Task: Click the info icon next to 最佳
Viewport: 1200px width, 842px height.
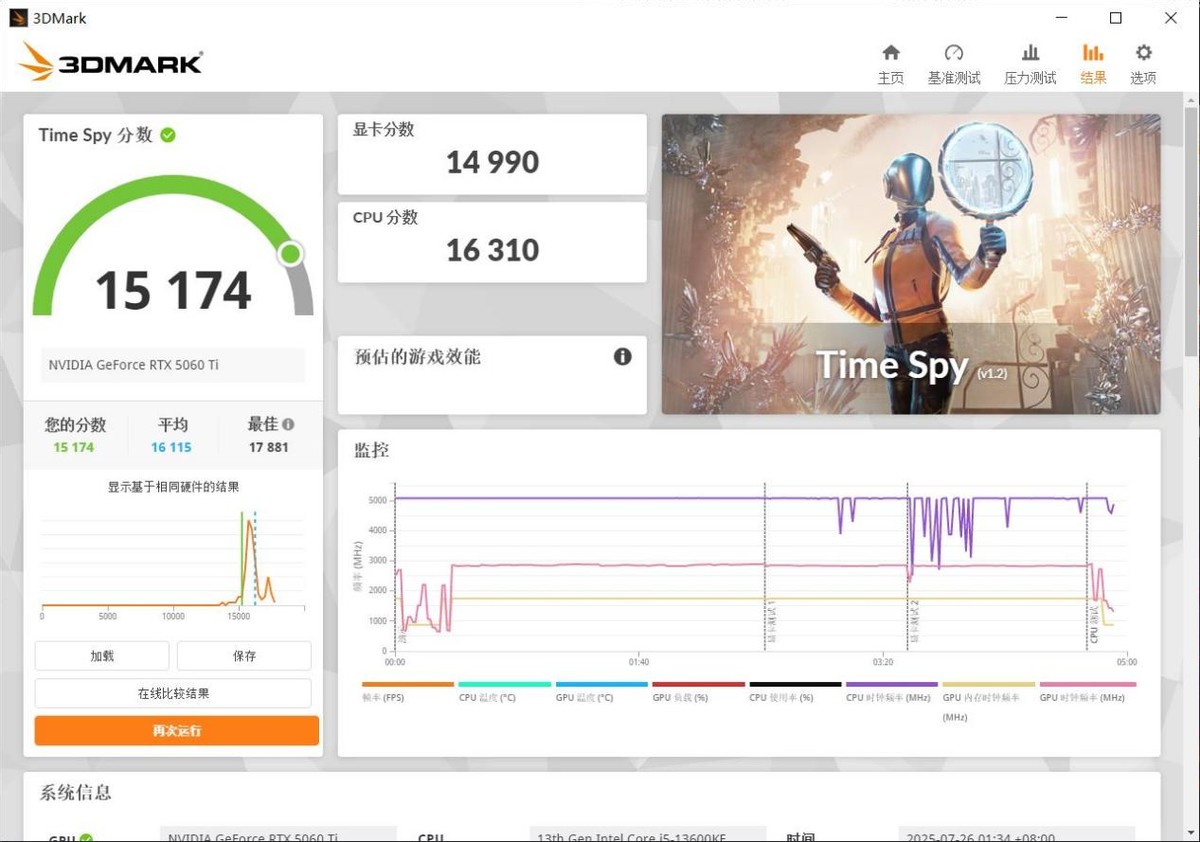Action: pyautogui.click(x=288, y=424)
